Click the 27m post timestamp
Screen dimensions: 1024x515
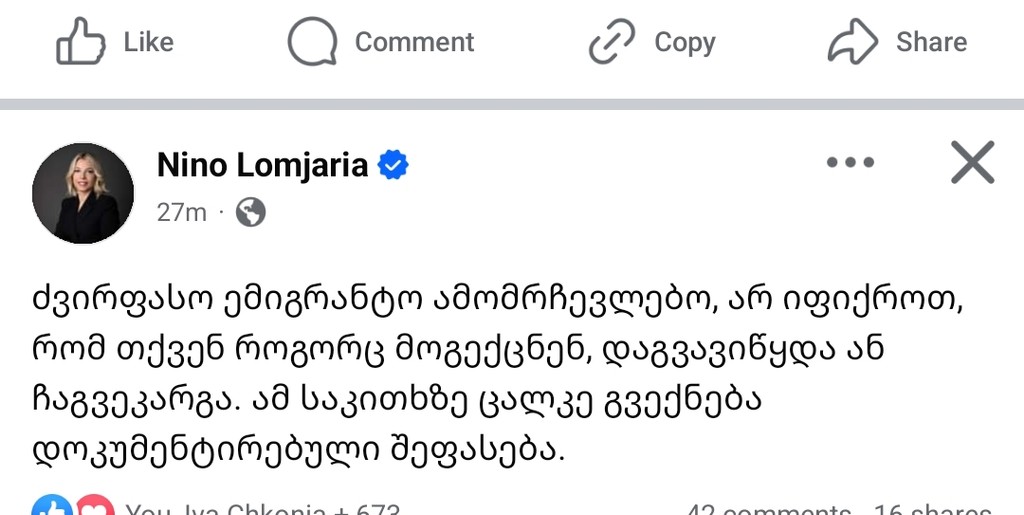point(181,213)
